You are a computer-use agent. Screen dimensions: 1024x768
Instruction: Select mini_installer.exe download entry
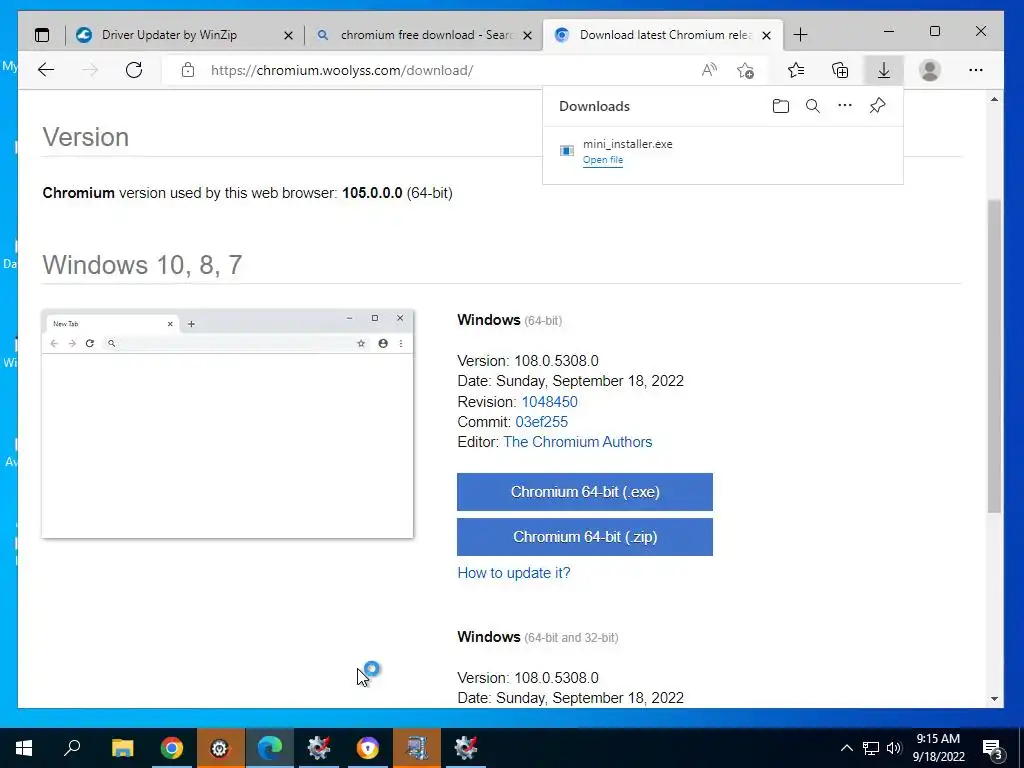click(x=722, y=152)
